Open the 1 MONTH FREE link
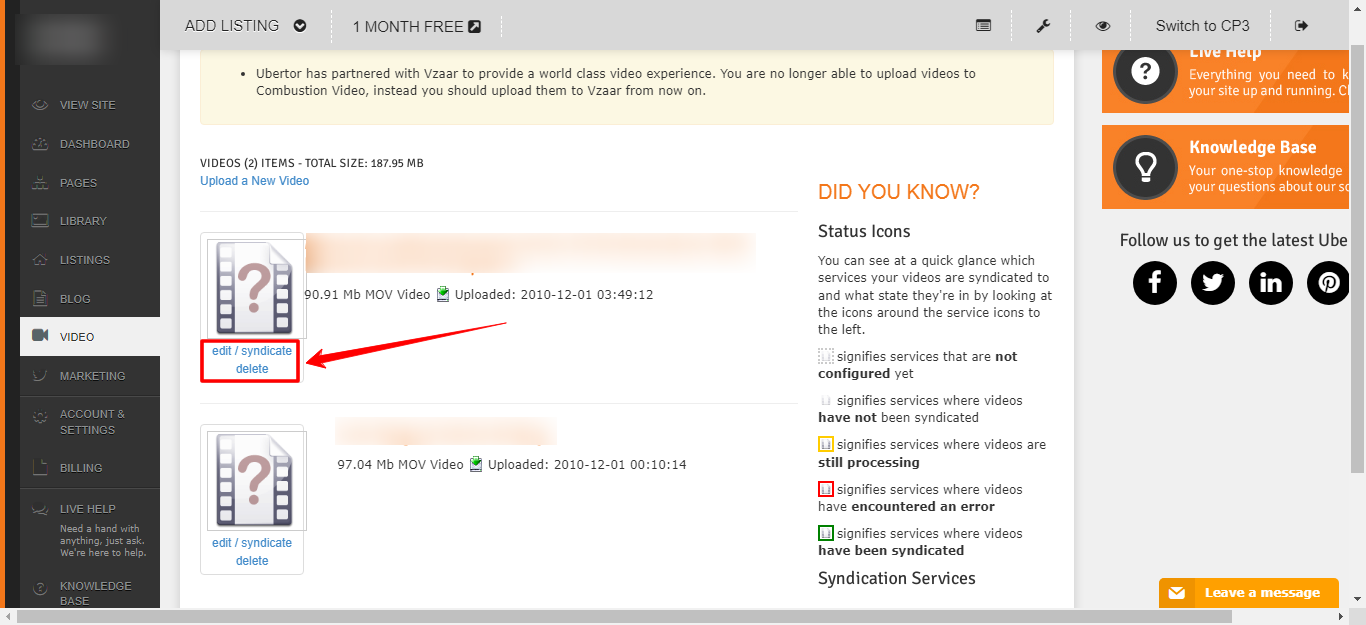The width and height of the screenshot is (1366, 625). pyautogui.click(x=416, y=26)
